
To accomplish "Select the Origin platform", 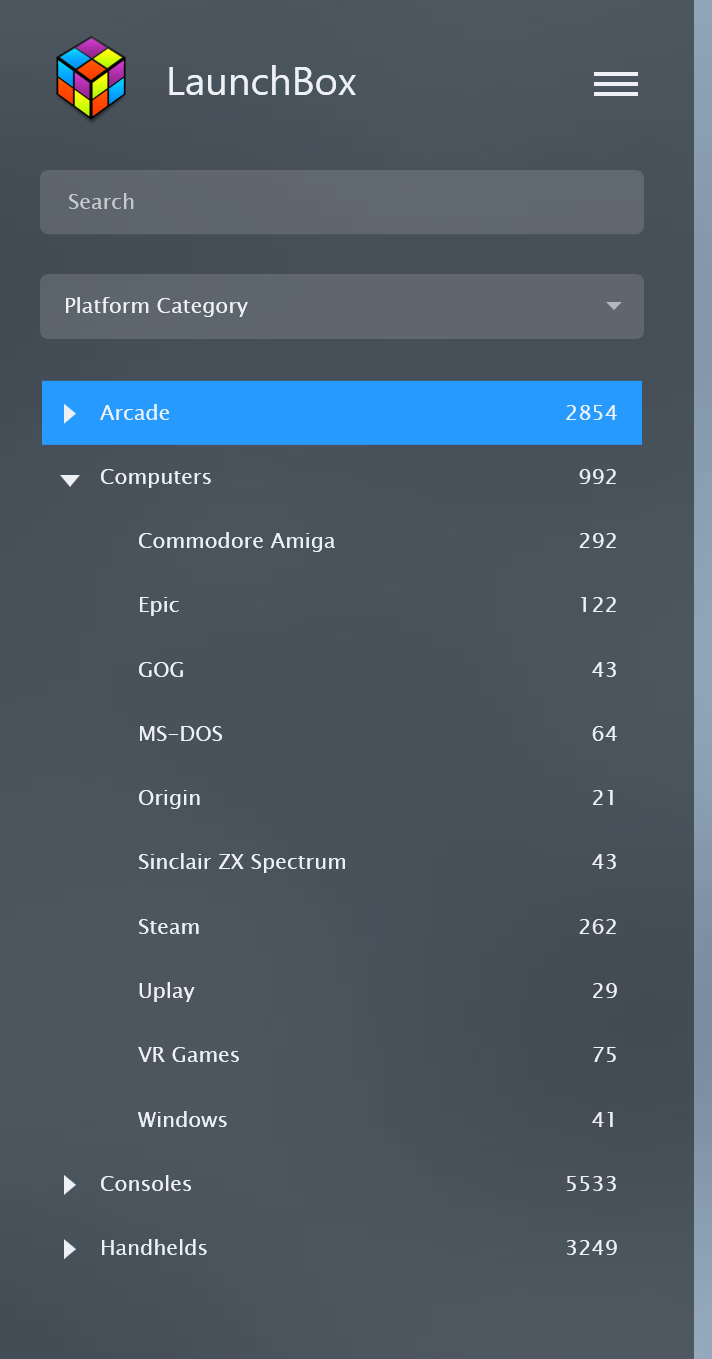I will (x=342, y=798).
